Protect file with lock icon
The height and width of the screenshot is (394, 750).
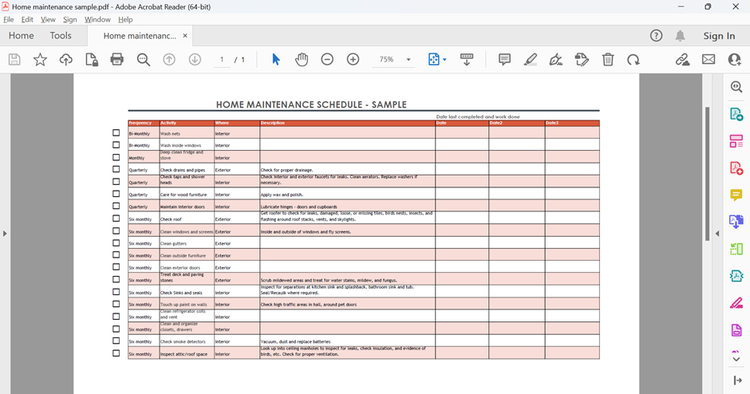pos(91,59)
